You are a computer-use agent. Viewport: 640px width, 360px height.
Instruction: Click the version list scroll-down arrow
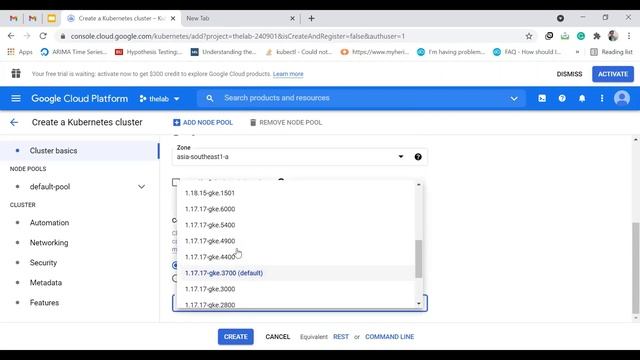[419, 303]
